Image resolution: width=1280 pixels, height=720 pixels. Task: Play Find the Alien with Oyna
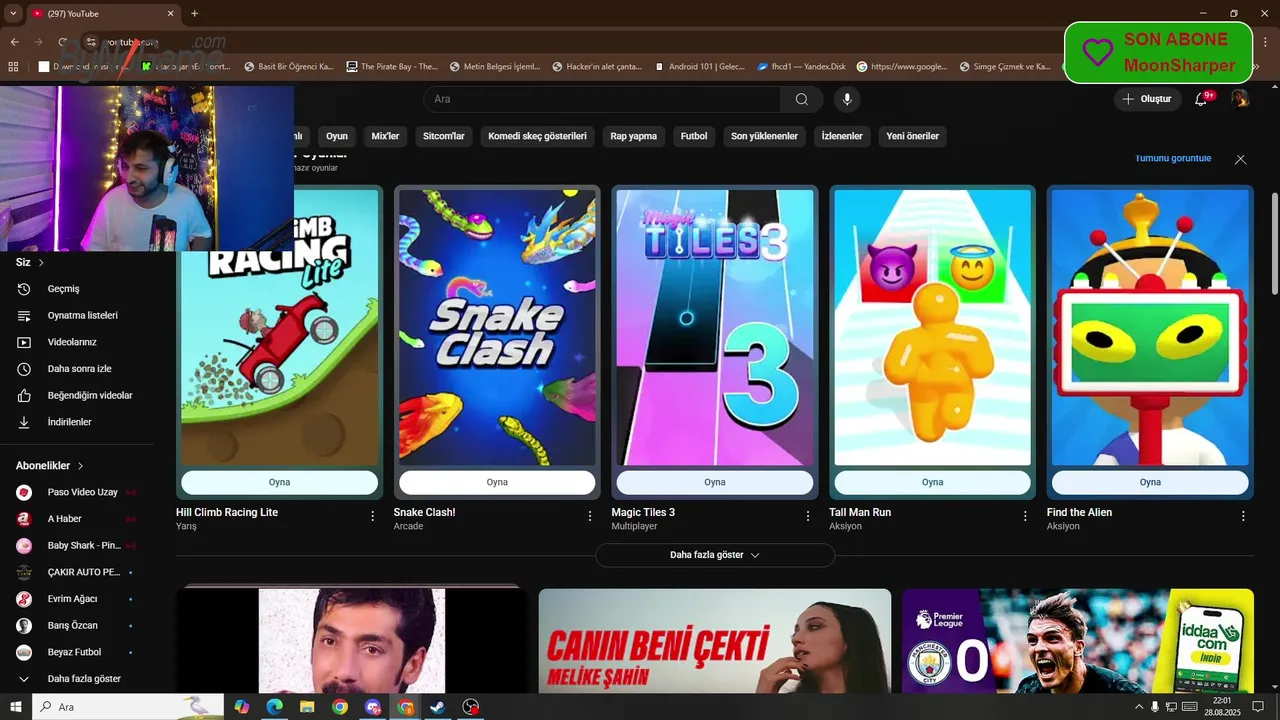pyautogui.click(x=1150, y=482)
